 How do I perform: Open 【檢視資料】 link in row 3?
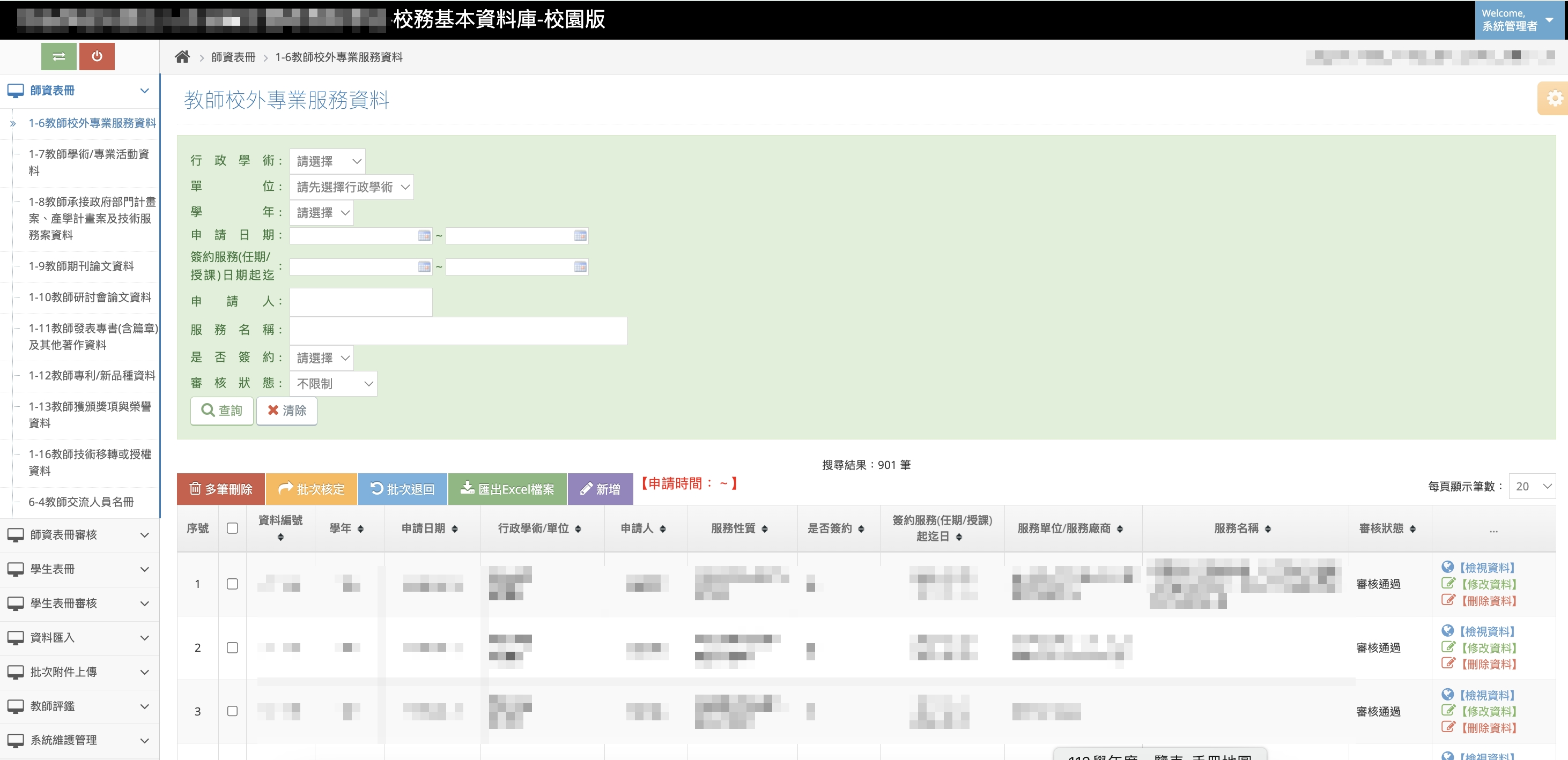[x=1488, y=696]
